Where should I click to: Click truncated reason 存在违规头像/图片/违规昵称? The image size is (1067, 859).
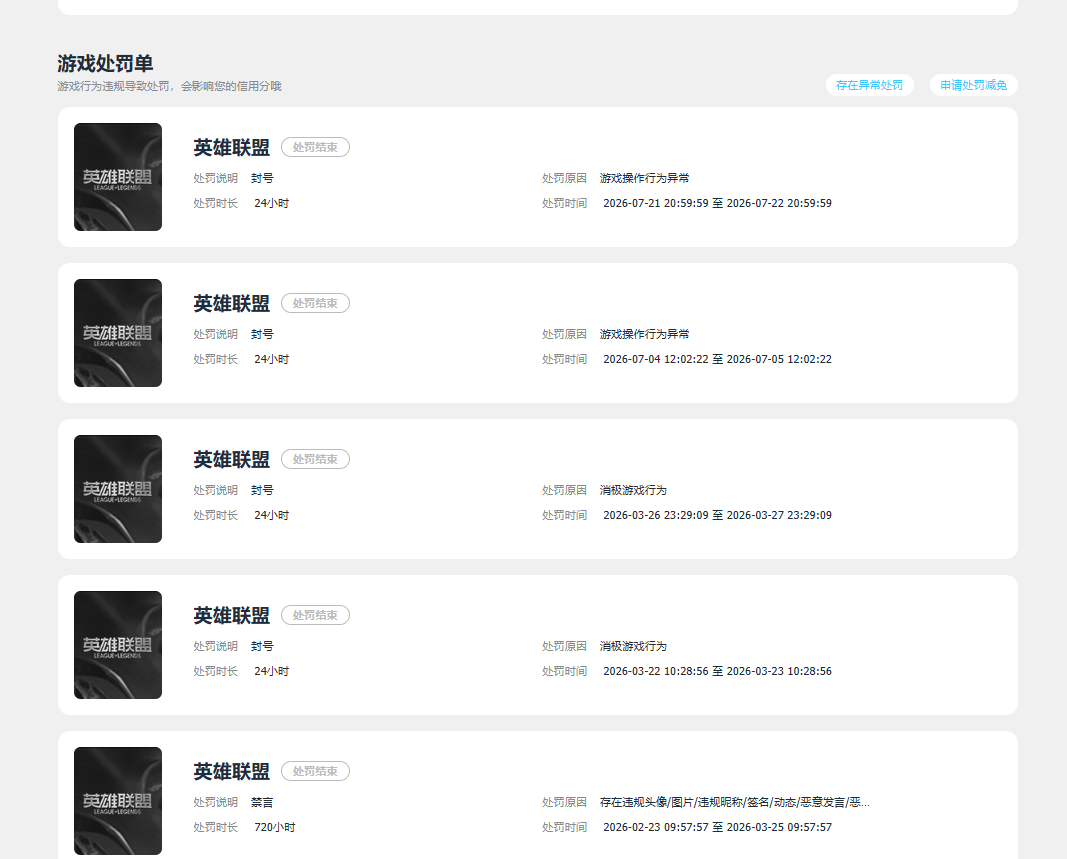734,802
